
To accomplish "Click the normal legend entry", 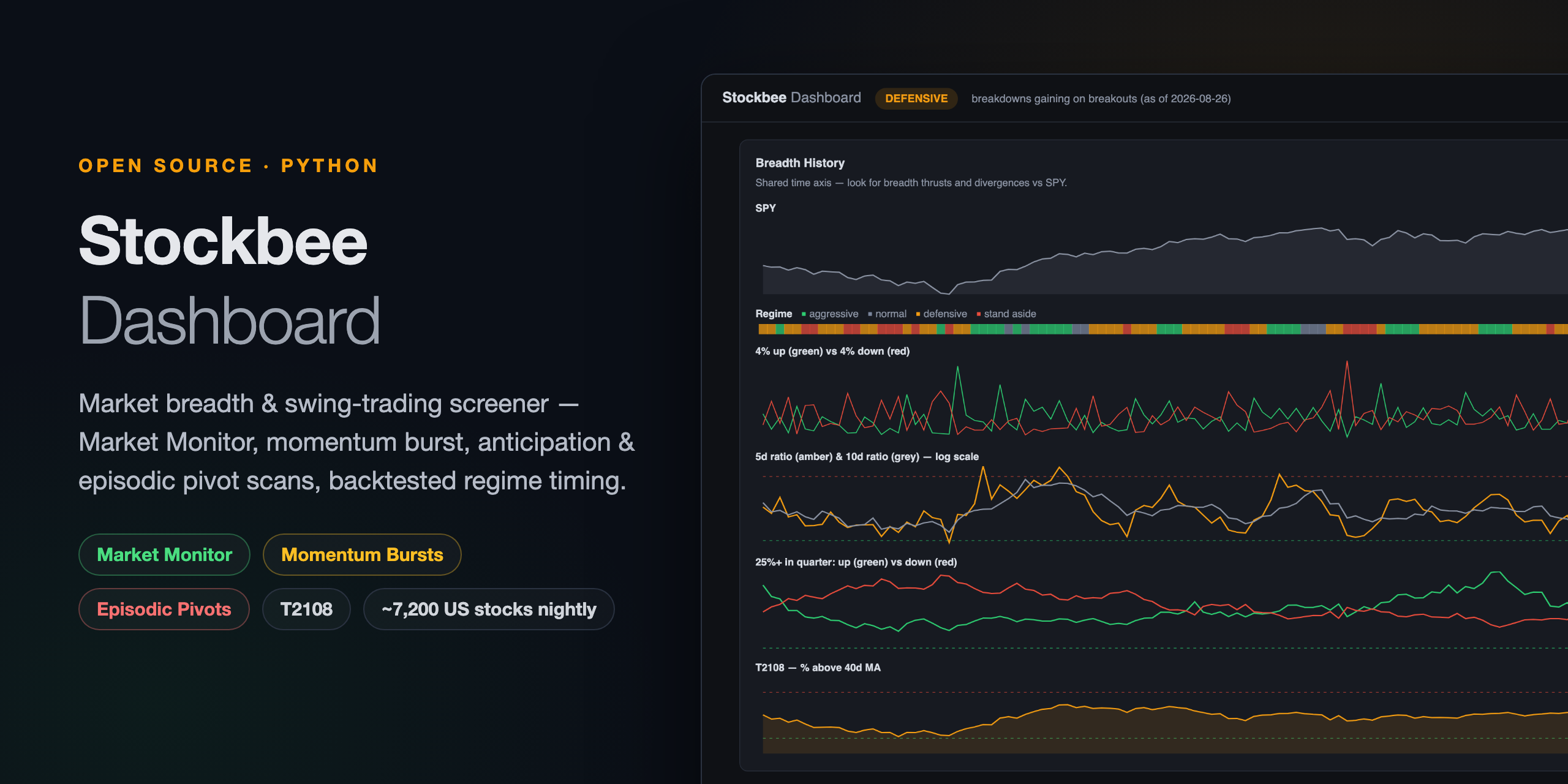I will [887, 314].
